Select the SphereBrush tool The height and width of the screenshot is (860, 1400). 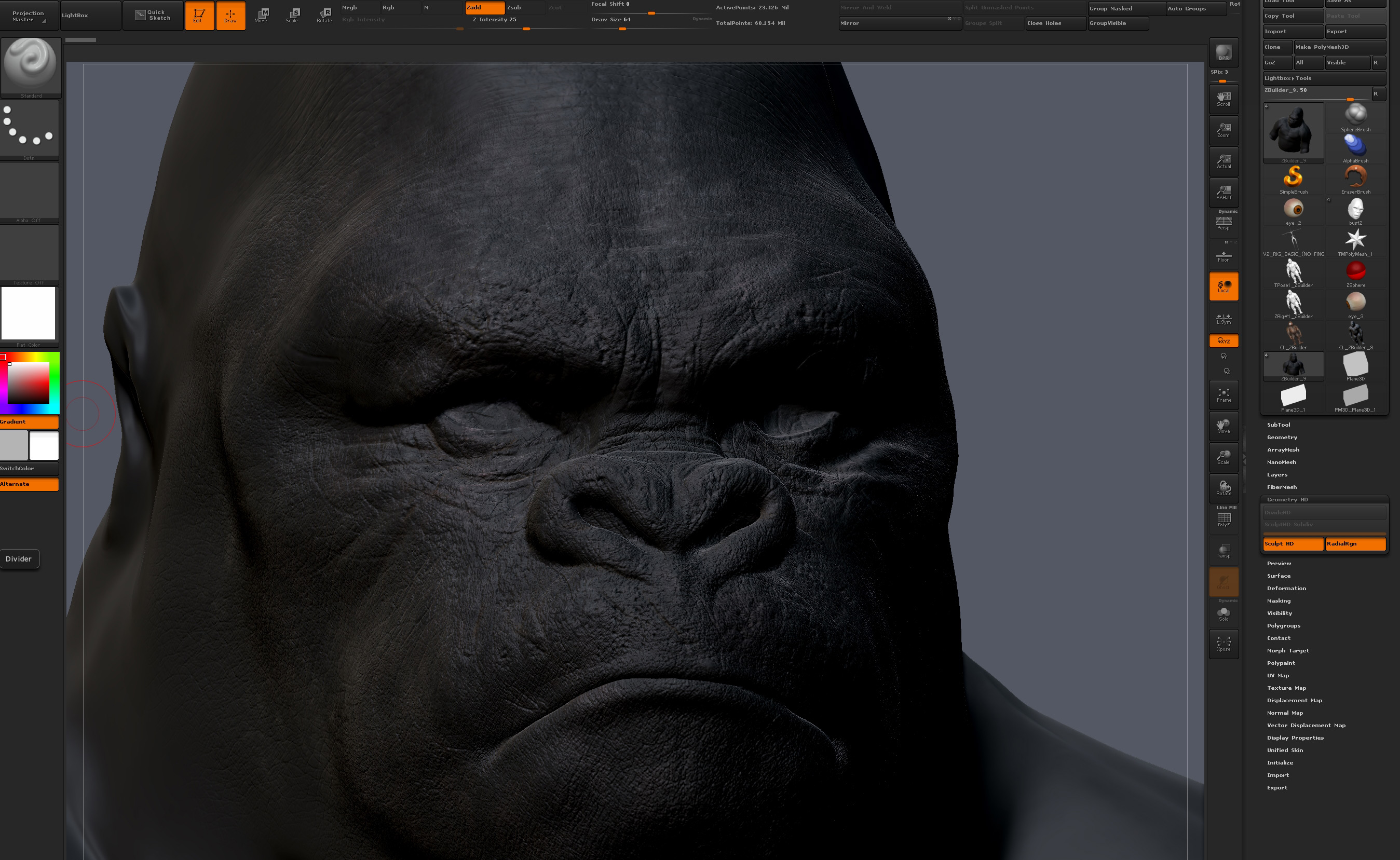1356,118
